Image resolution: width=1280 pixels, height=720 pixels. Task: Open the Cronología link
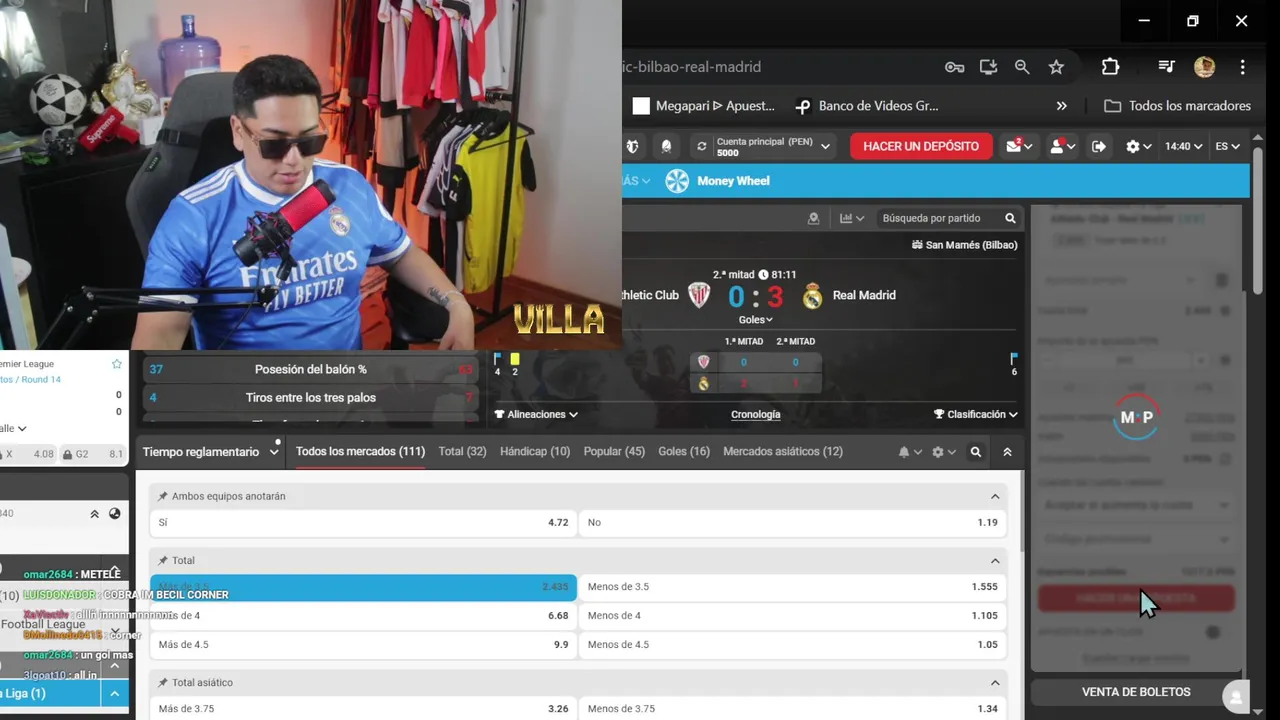(756, 414)
